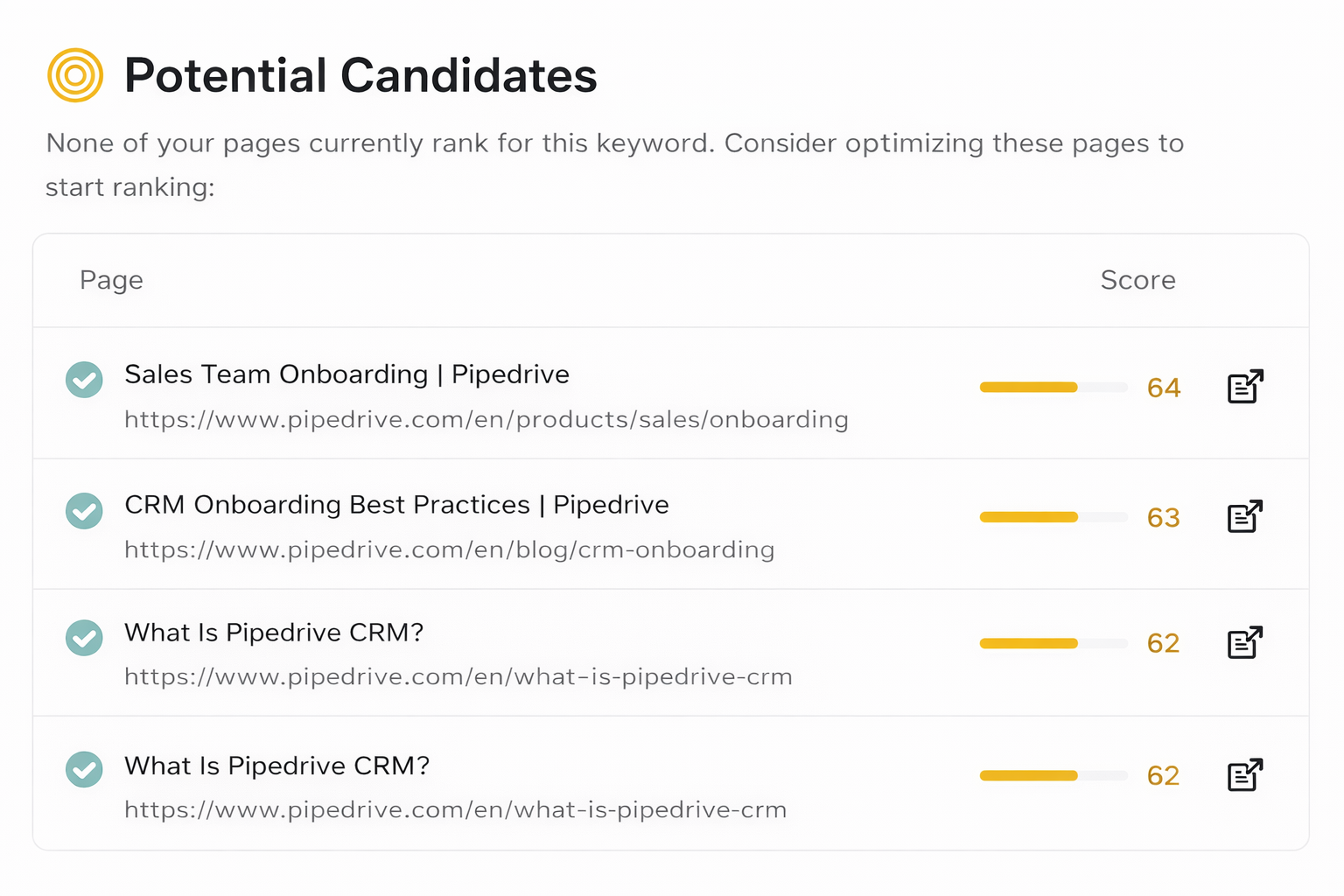Click the score value 63
This screenshot has width=1344, height=896.
[x=1164, y=518]
